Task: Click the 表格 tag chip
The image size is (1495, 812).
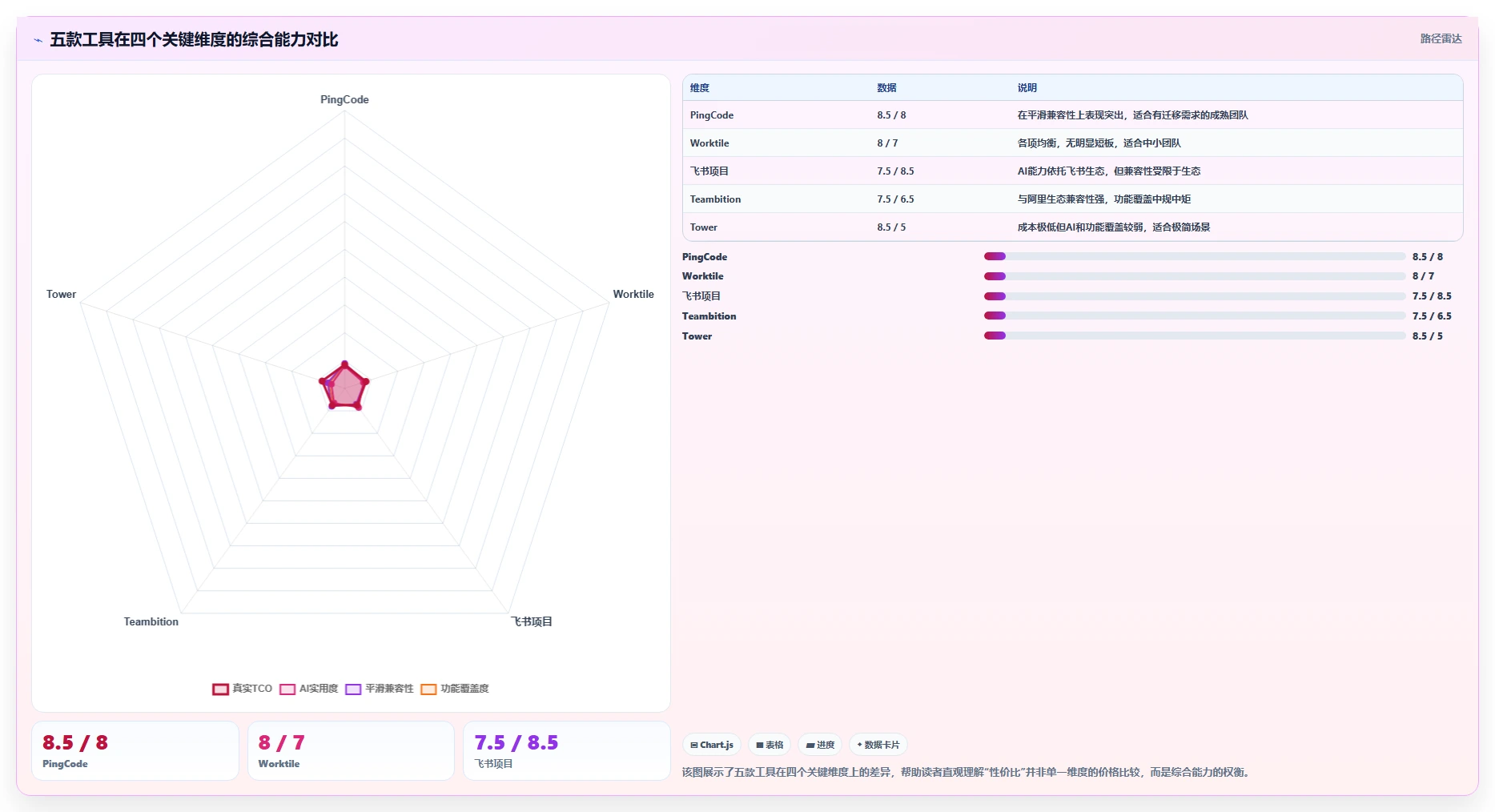Action: pos(770,745)
